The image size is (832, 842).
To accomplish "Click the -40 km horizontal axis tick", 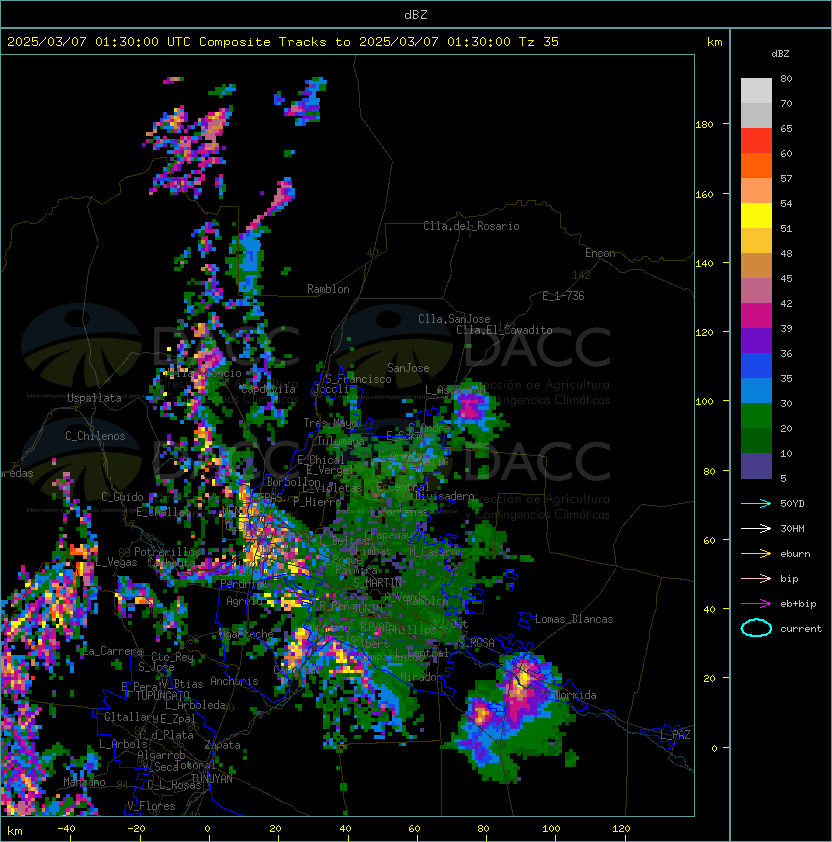I will (66, 829).
